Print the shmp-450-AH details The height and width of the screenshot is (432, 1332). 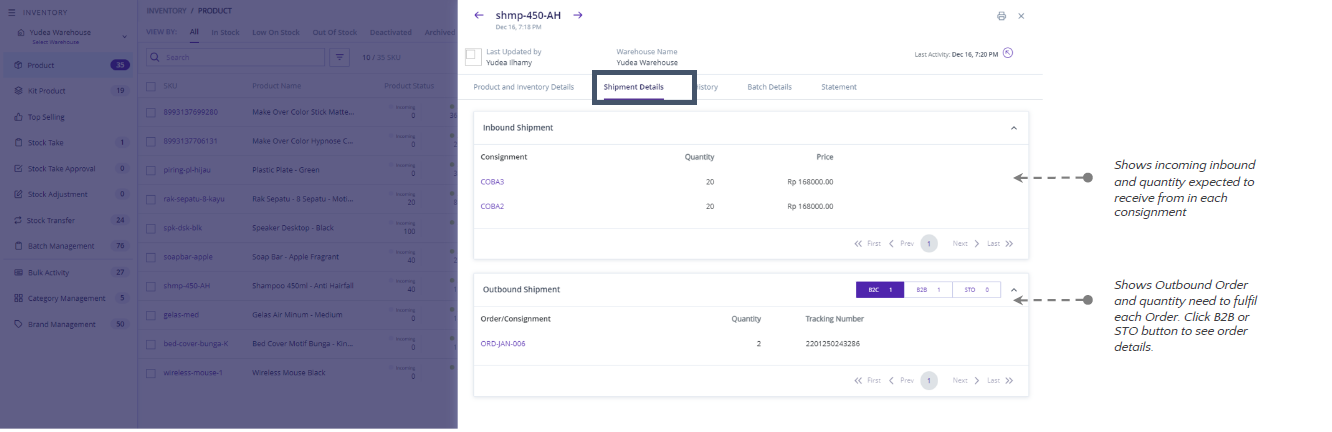1001,16
